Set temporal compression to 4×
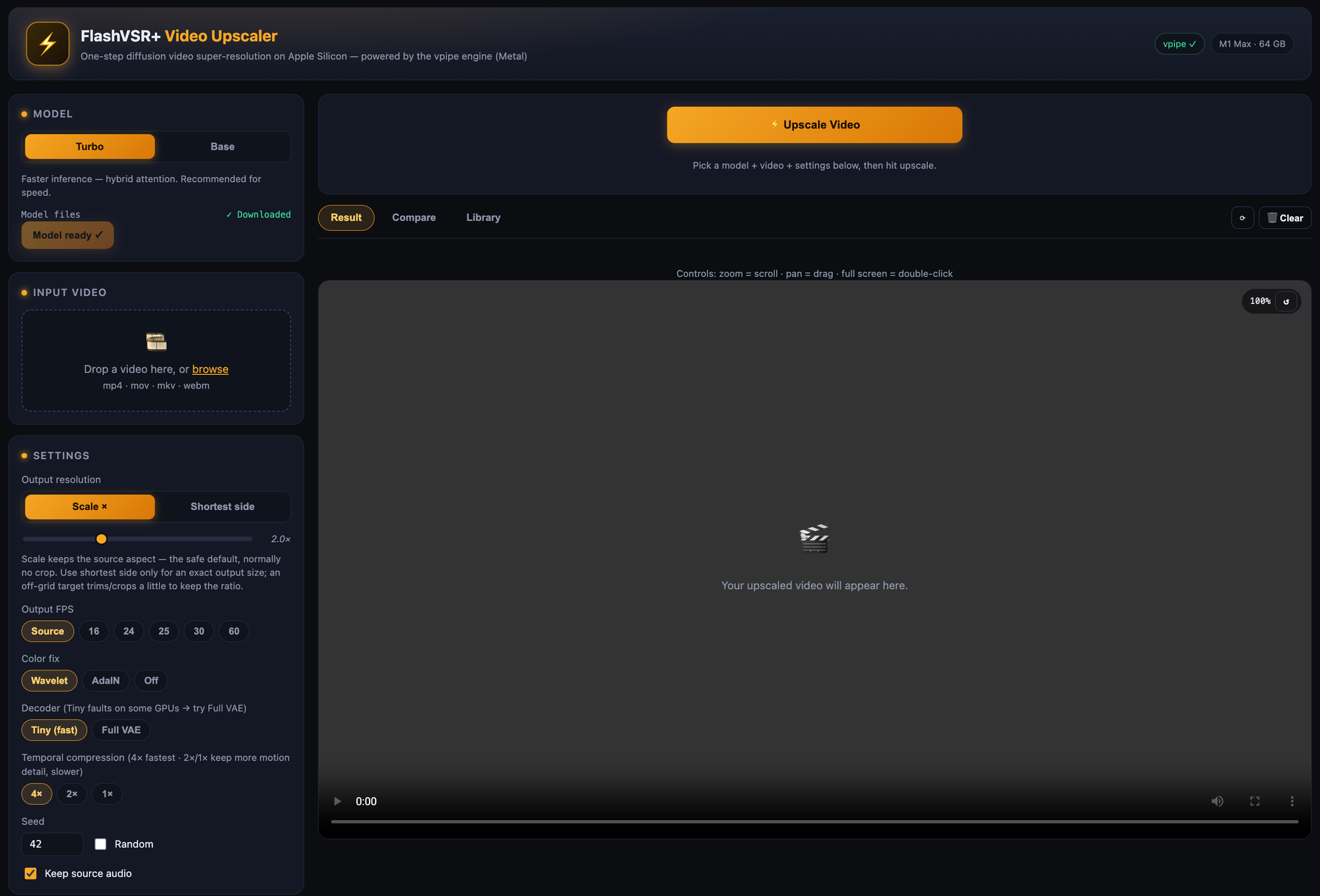 37,794
